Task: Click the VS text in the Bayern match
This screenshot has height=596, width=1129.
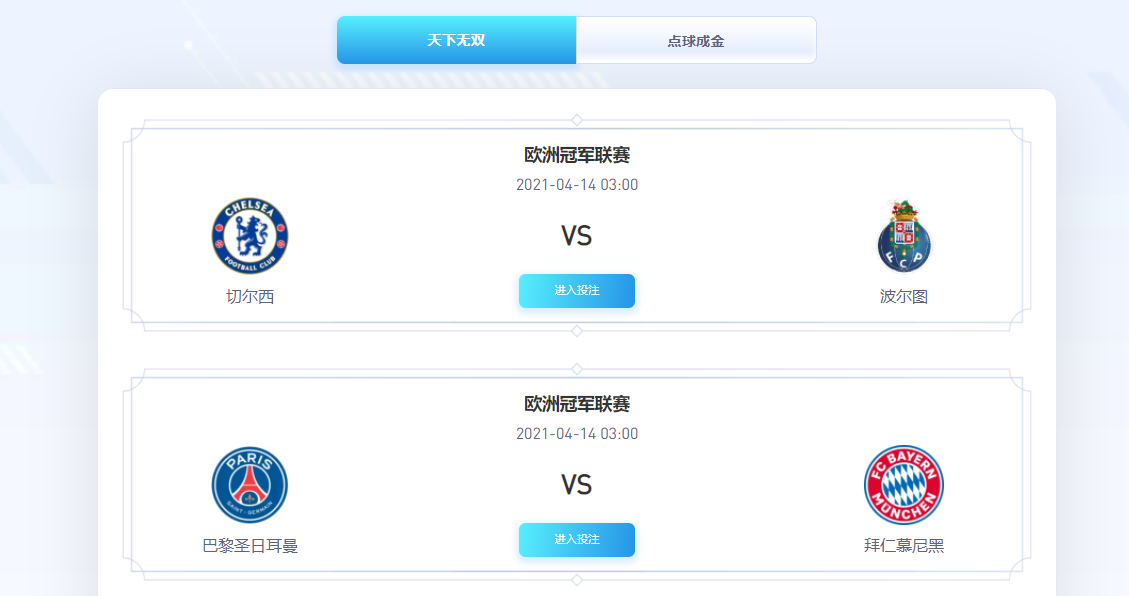Action: pos(576,484)
